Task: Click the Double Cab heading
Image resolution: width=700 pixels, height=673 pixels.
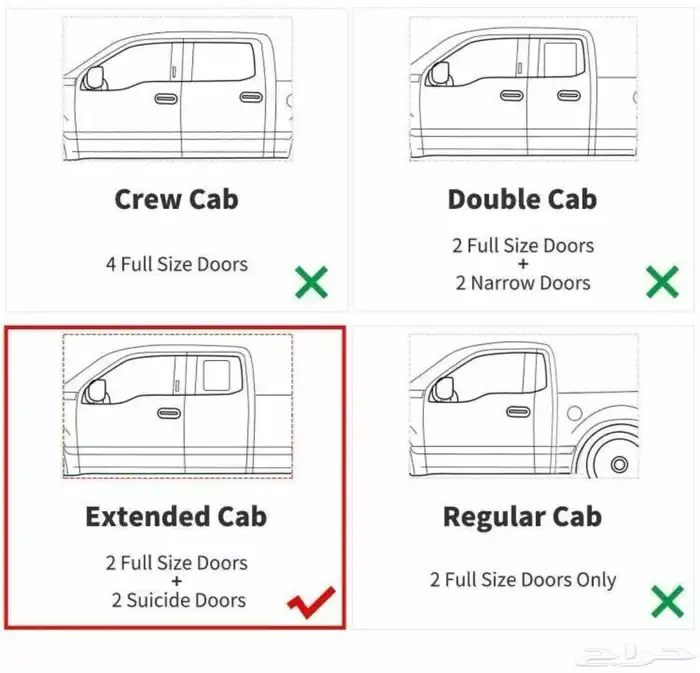Action: (x=522, y=199)
